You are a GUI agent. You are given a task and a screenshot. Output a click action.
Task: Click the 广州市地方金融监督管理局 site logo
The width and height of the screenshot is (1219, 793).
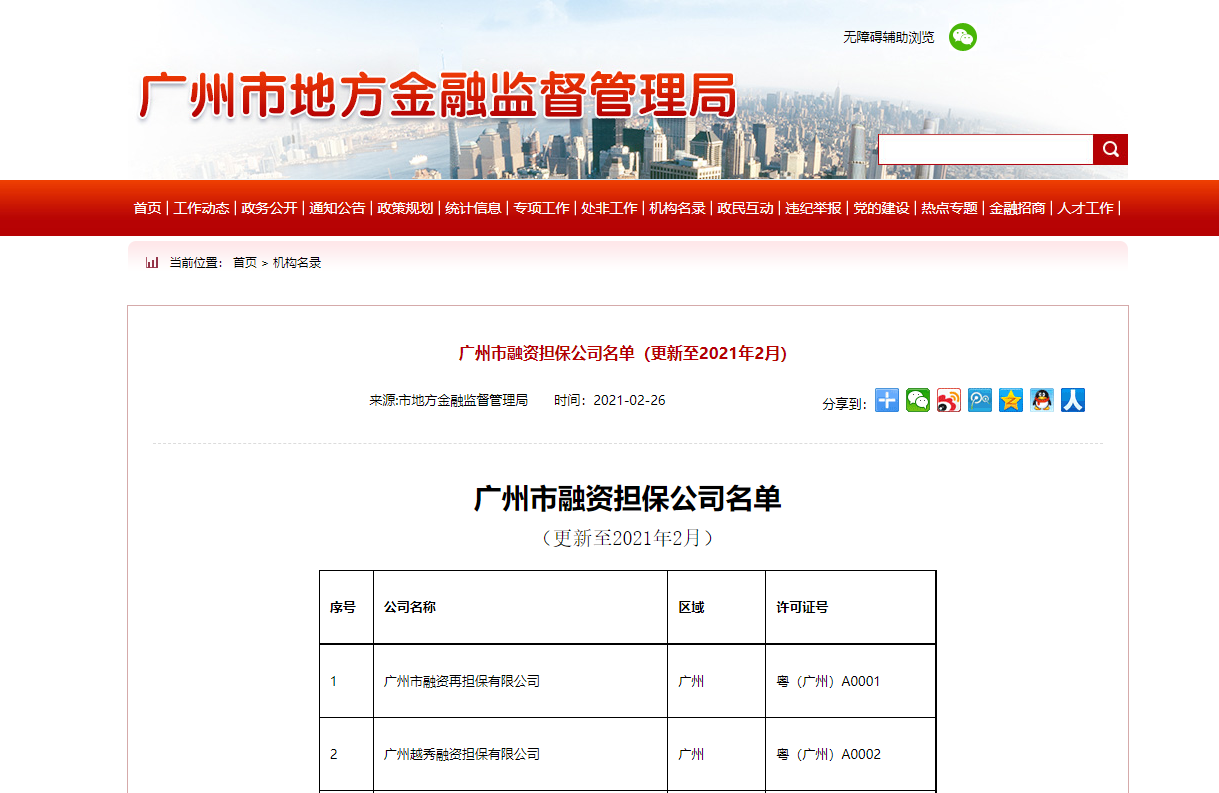pyautogui.click(x=437, y=97)
